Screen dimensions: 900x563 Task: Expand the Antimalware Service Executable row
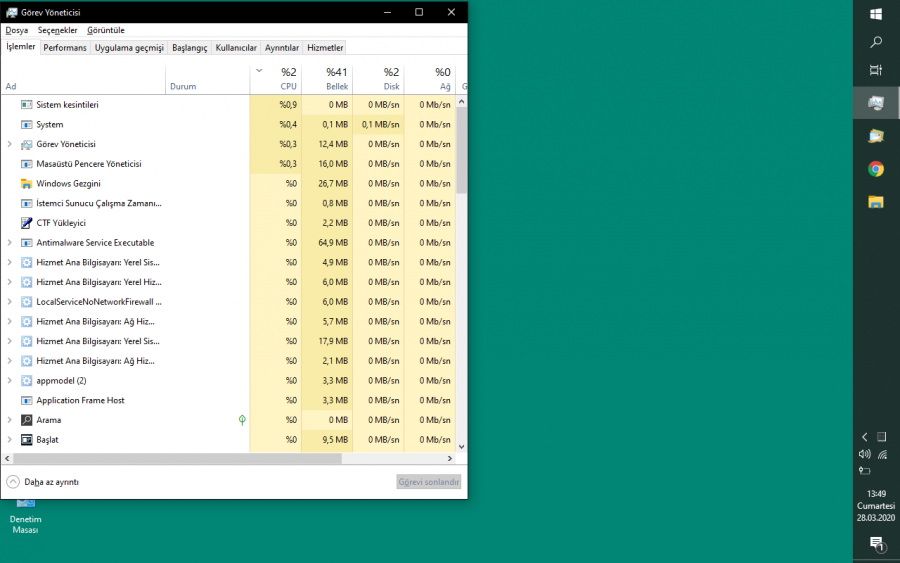pyautogui.click(x=10, y=243)
